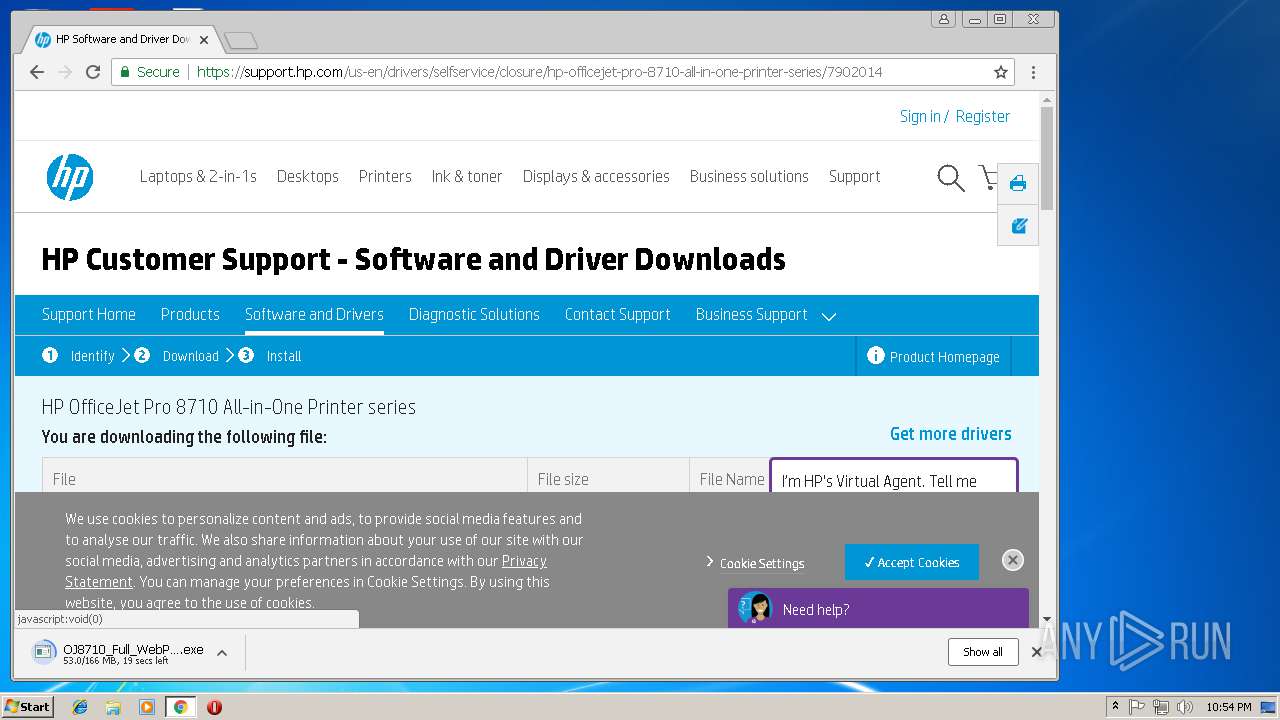
Task: Select Support Home tab
Action: tap(89, 314)
